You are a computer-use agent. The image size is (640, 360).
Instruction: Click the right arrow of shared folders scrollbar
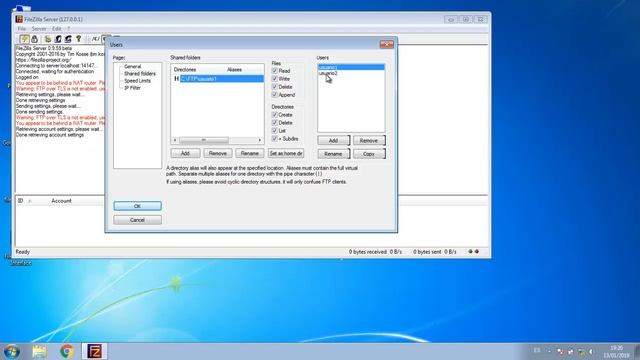click(x=260, y=140)
